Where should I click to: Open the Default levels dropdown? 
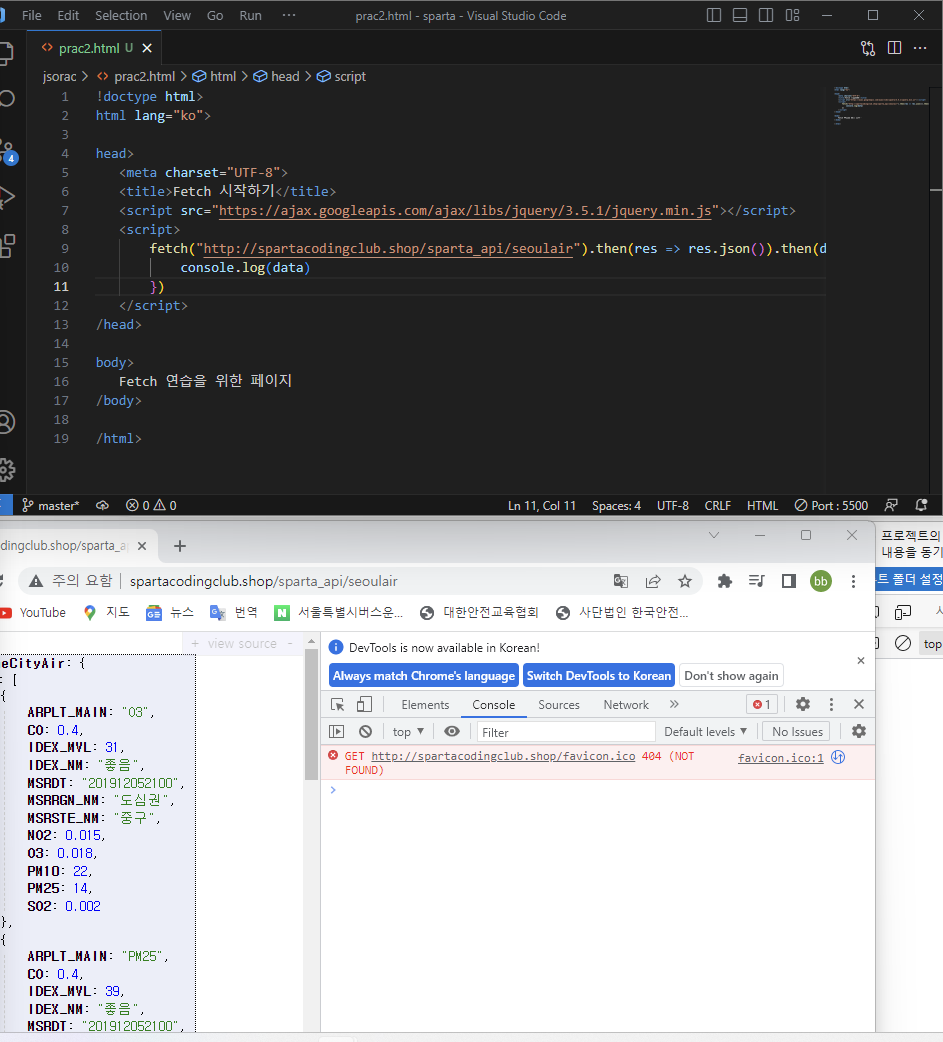point(705,732)
